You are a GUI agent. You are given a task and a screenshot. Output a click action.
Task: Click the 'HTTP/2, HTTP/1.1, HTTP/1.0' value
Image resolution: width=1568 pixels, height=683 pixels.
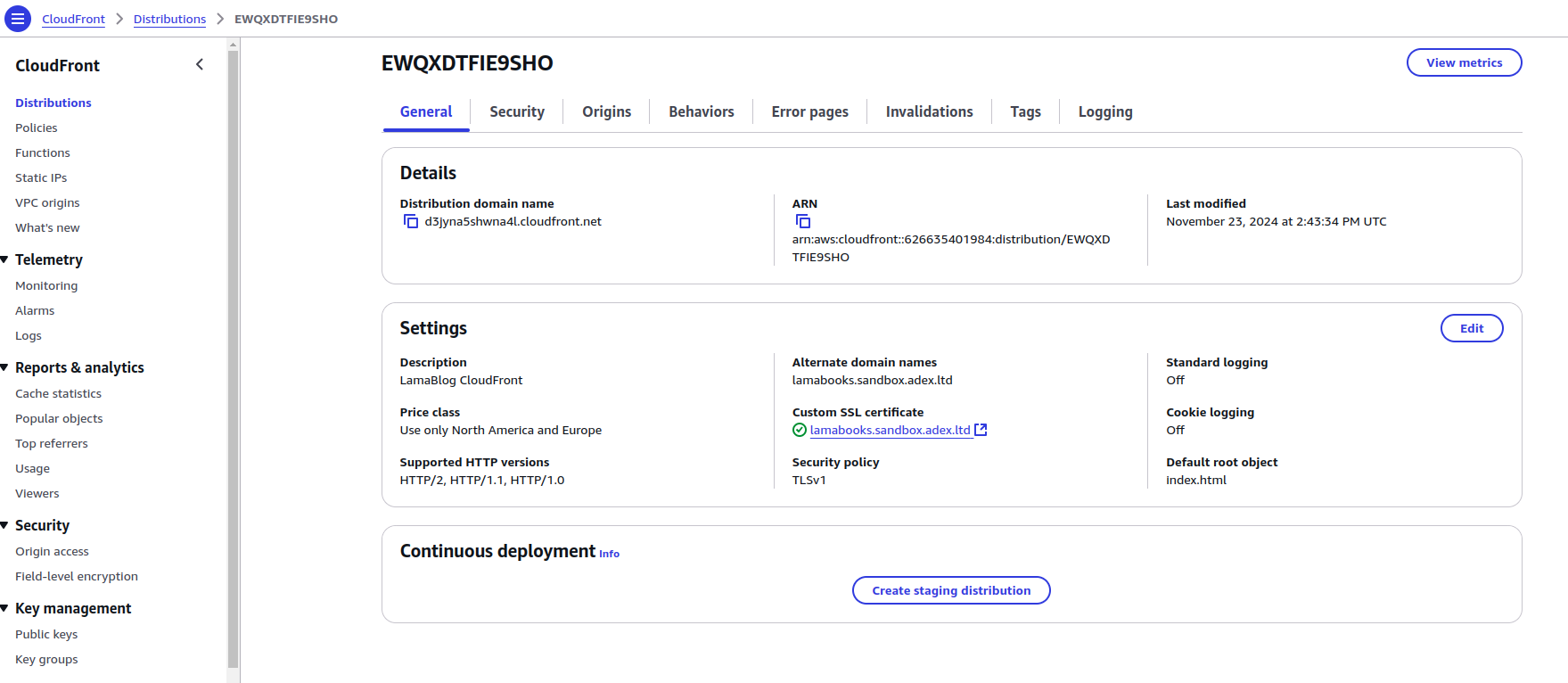pyautogui.click(x=481, y=480)
